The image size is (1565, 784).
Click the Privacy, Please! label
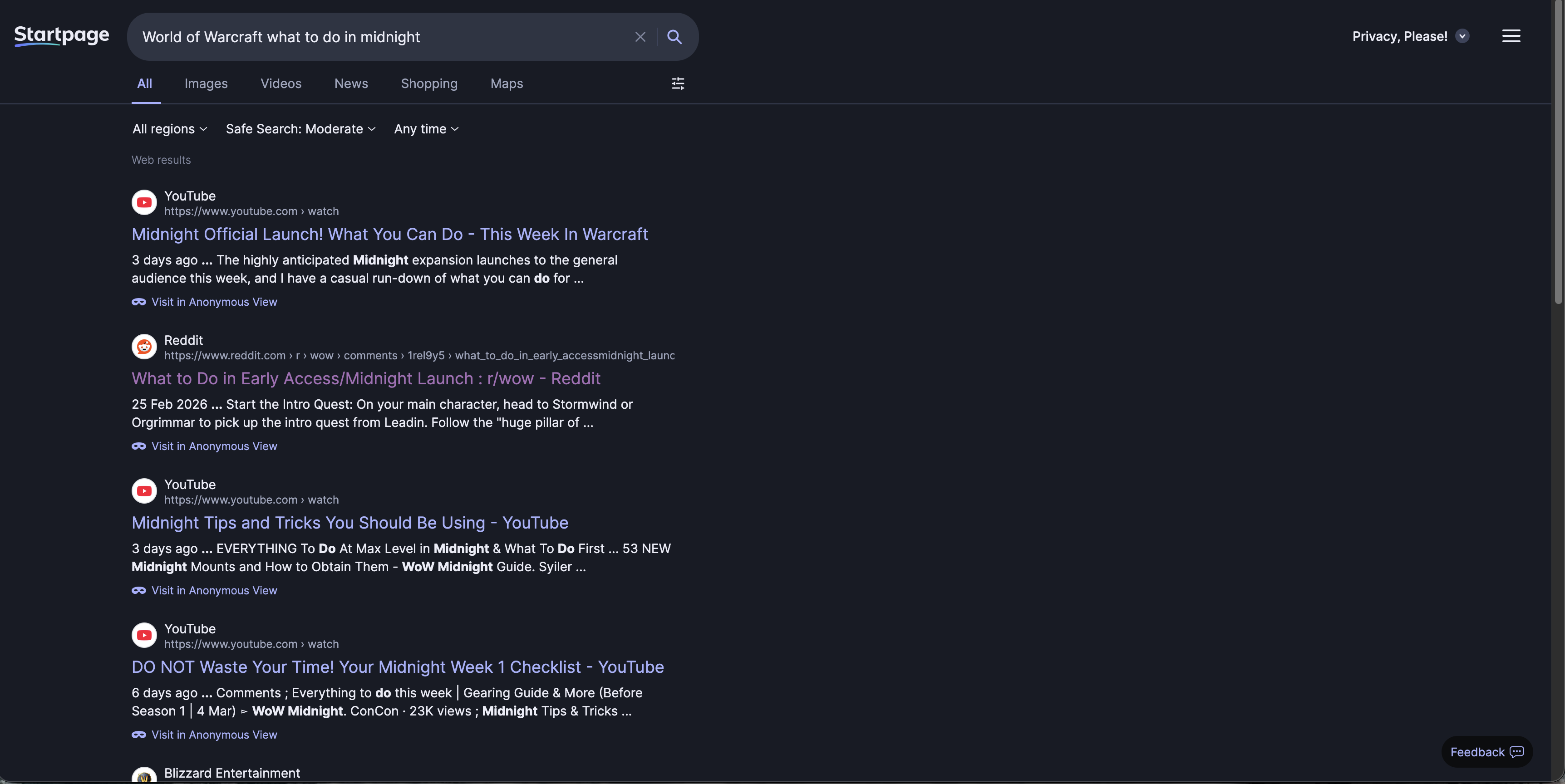[x=1400, y=36]
